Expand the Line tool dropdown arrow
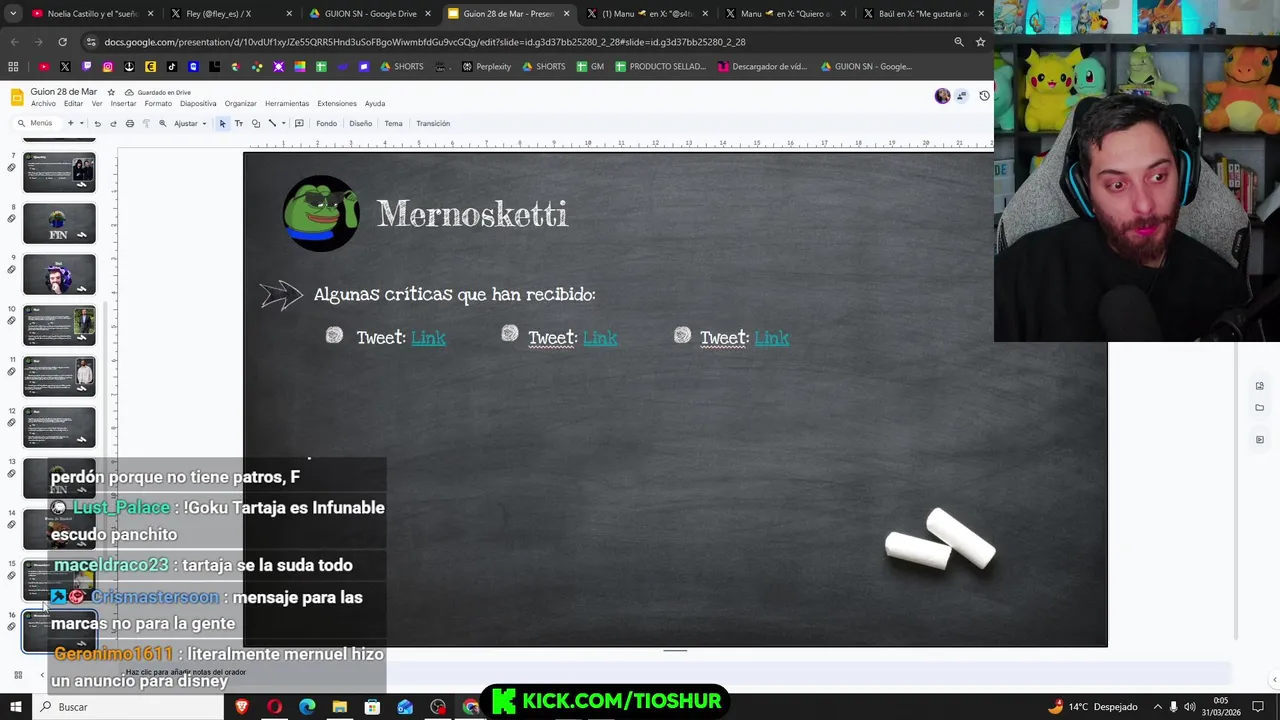Viewport: 1280px width, 720px height. tap(283, 124)
